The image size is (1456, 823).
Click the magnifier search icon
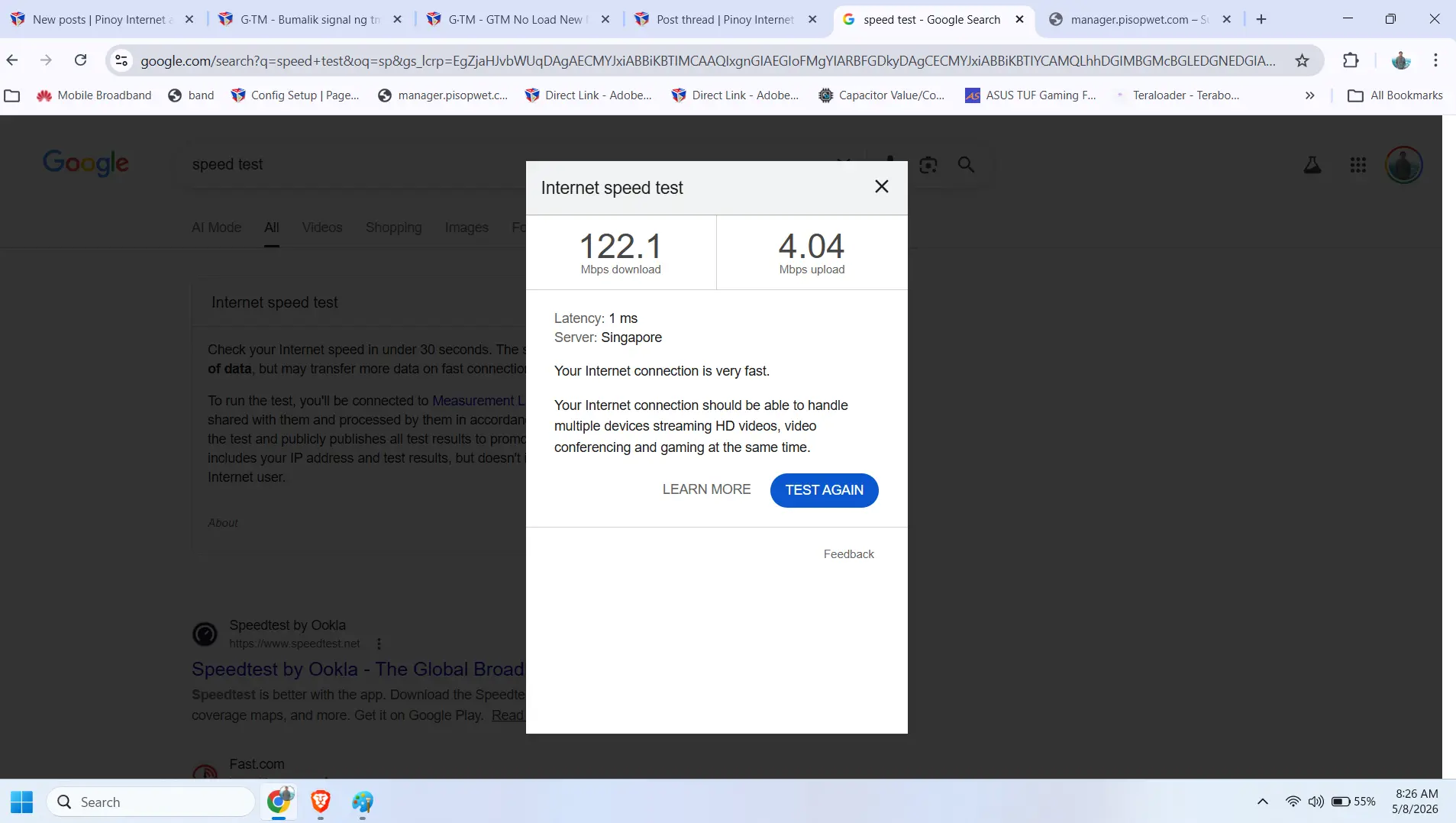(x=966, y=164)
